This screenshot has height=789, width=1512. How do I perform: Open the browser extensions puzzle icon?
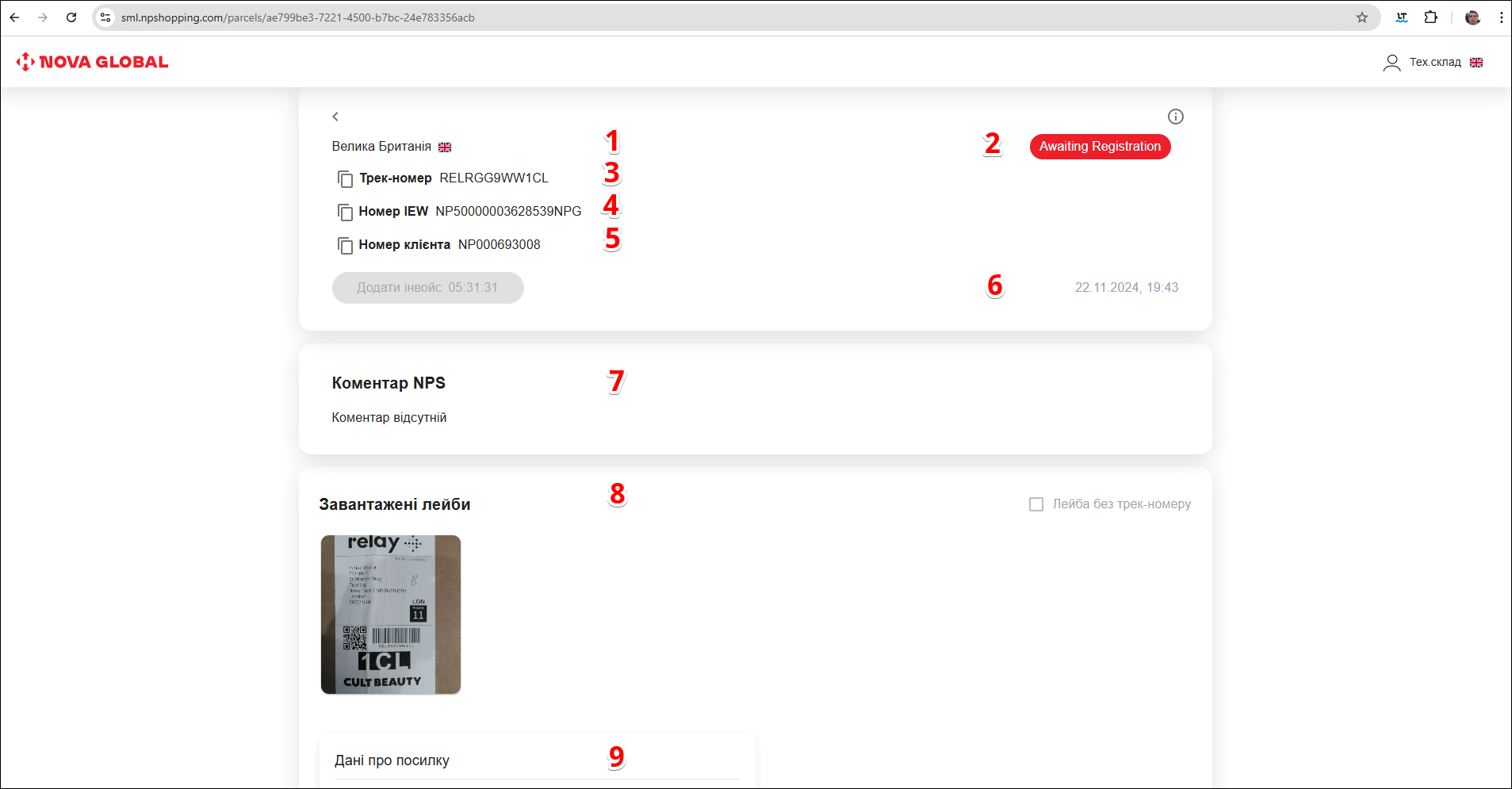(1430, 17)
